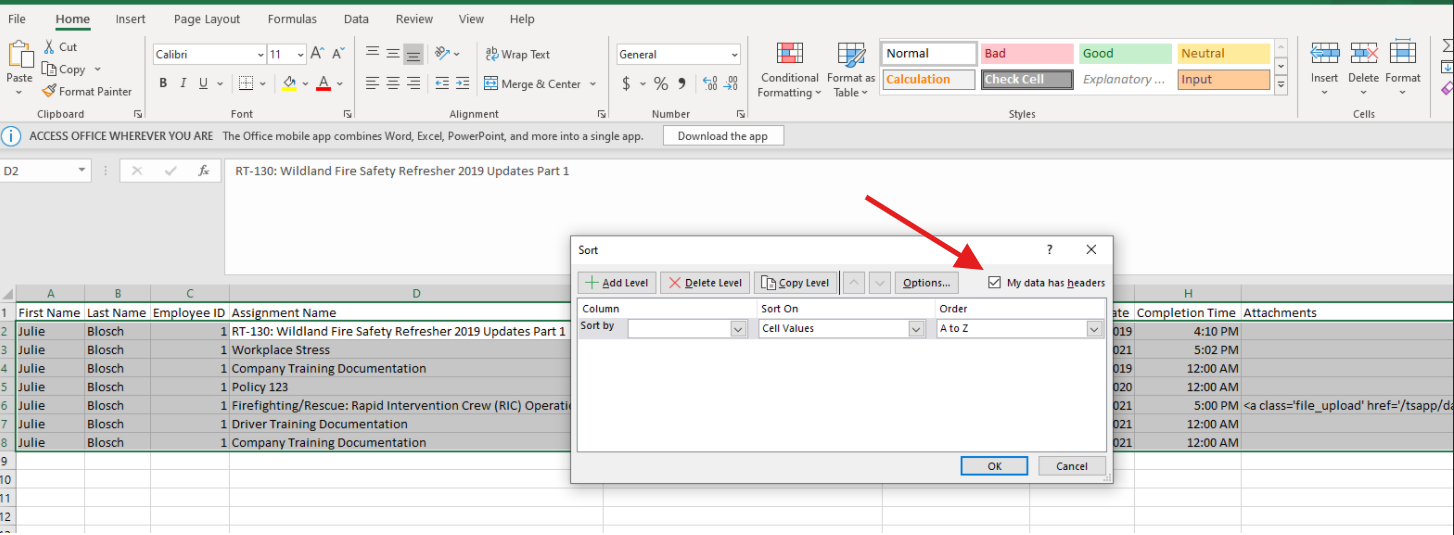
Task: Toggle Merge & Center on selection
Action: pos(532,84)
